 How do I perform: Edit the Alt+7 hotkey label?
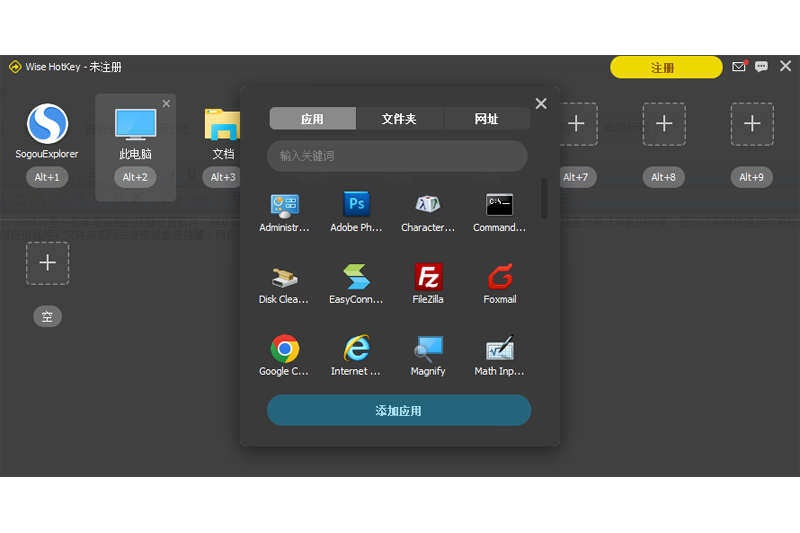(577, 177)
